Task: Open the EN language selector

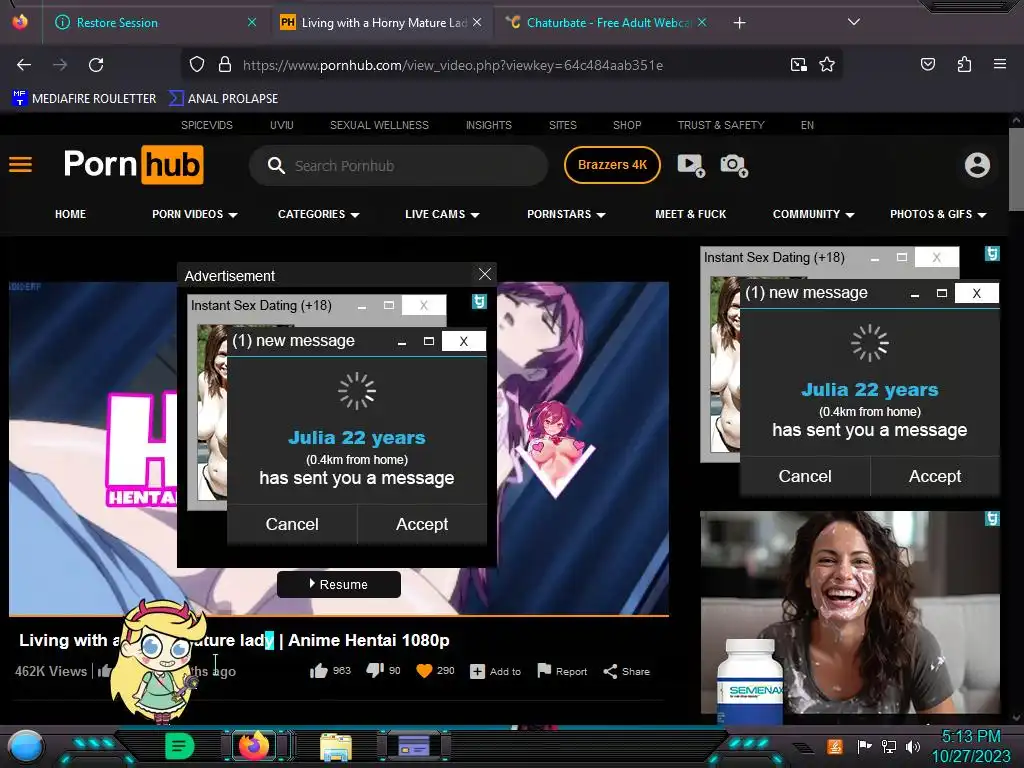Action: [807, 125]
